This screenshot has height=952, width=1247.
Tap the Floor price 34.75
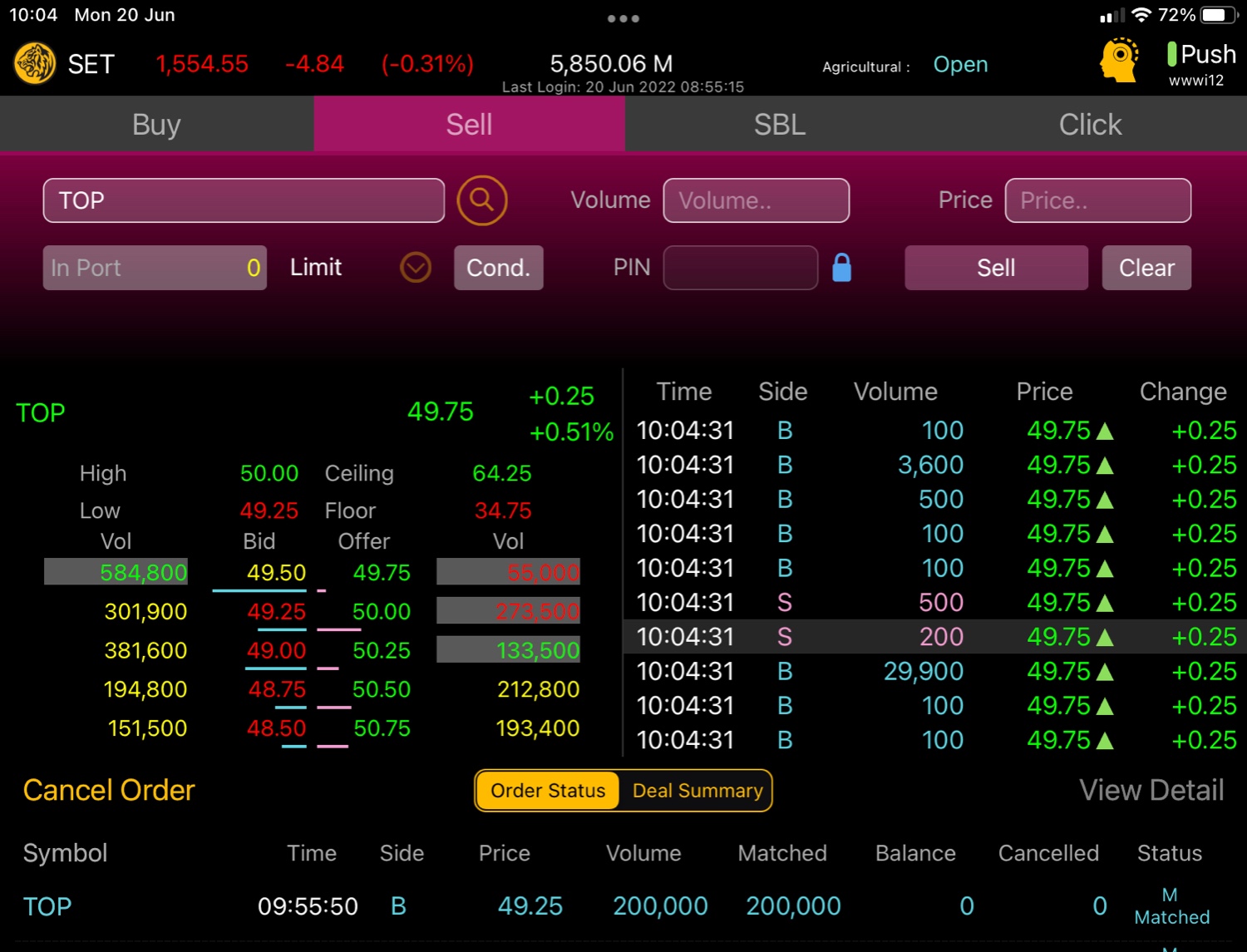pyautogui.click(x=503, y=511)
